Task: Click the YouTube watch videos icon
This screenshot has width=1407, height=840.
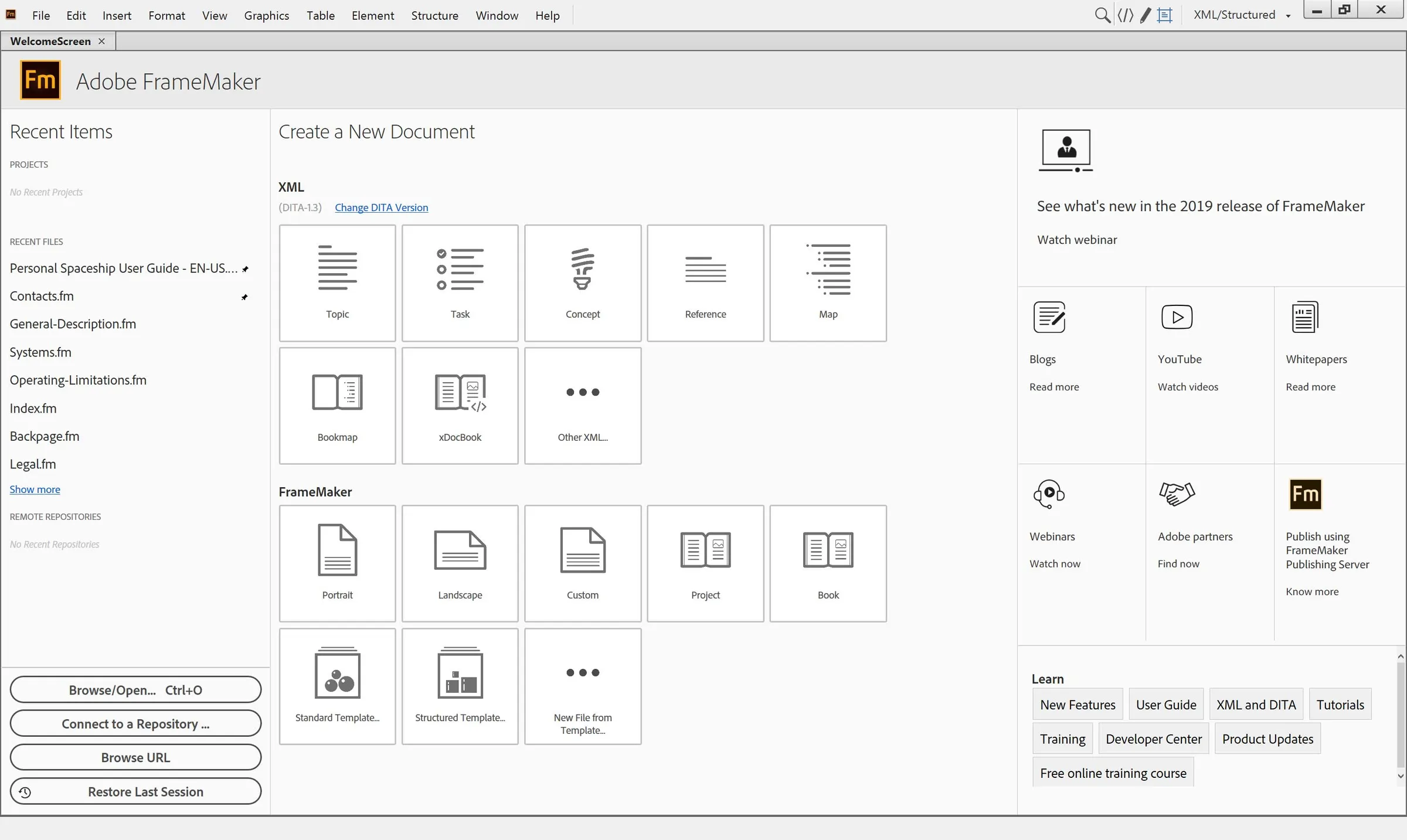Action: click(1176, 317)
